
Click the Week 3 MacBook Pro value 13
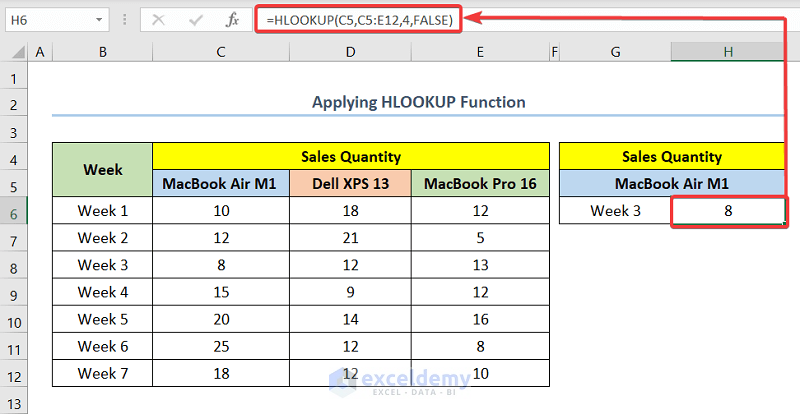pyautogui.click(x=480, y=265)
